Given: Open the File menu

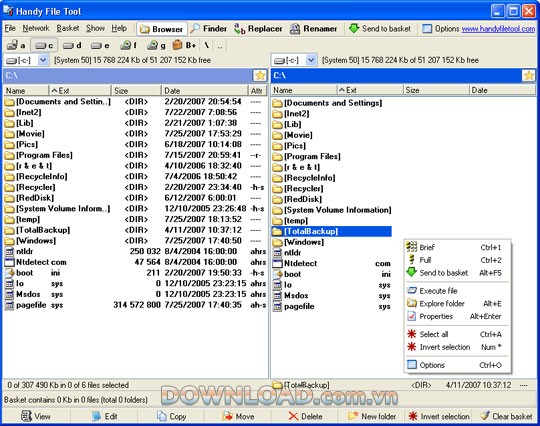Looking at the screenshot, I should pos(10,28).
